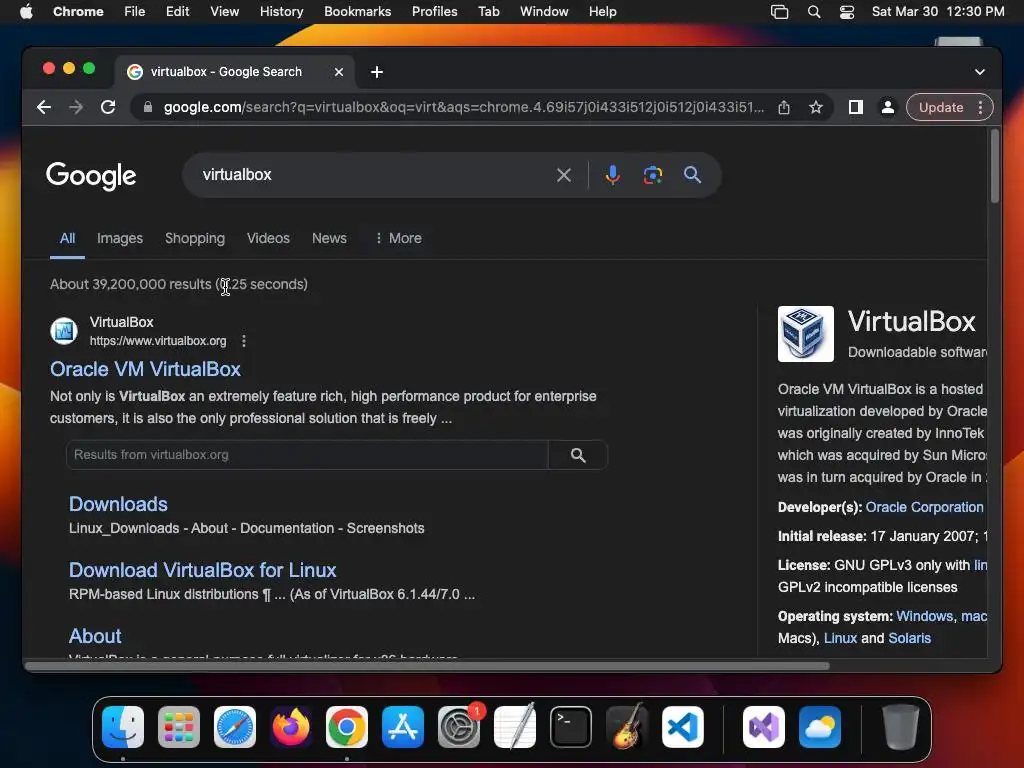The image size is (1024, 768).
Task: Switch to the Videos results tab
Action: [x=268, y=238]
